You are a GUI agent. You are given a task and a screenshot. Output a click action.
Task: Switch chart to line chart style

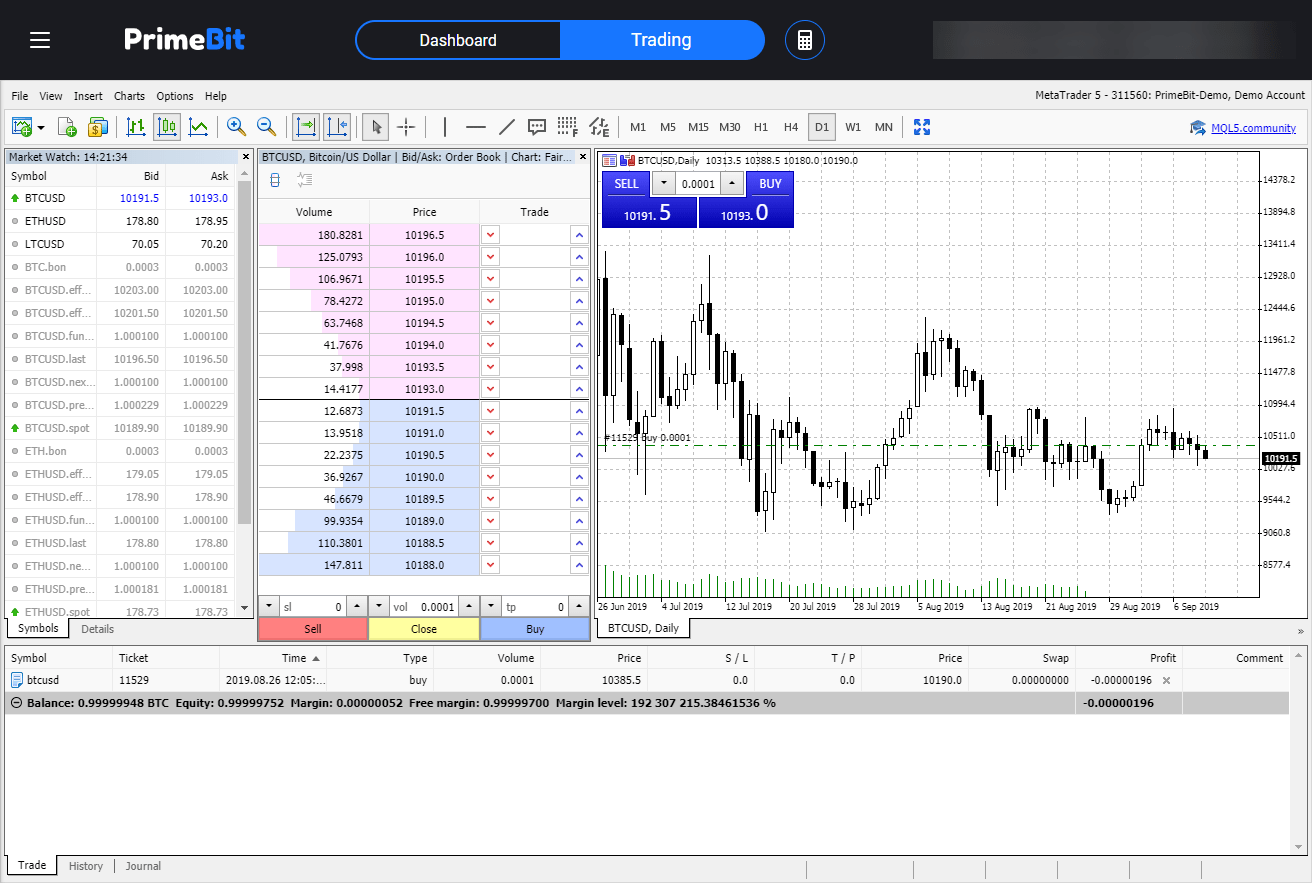pos(199,127)
